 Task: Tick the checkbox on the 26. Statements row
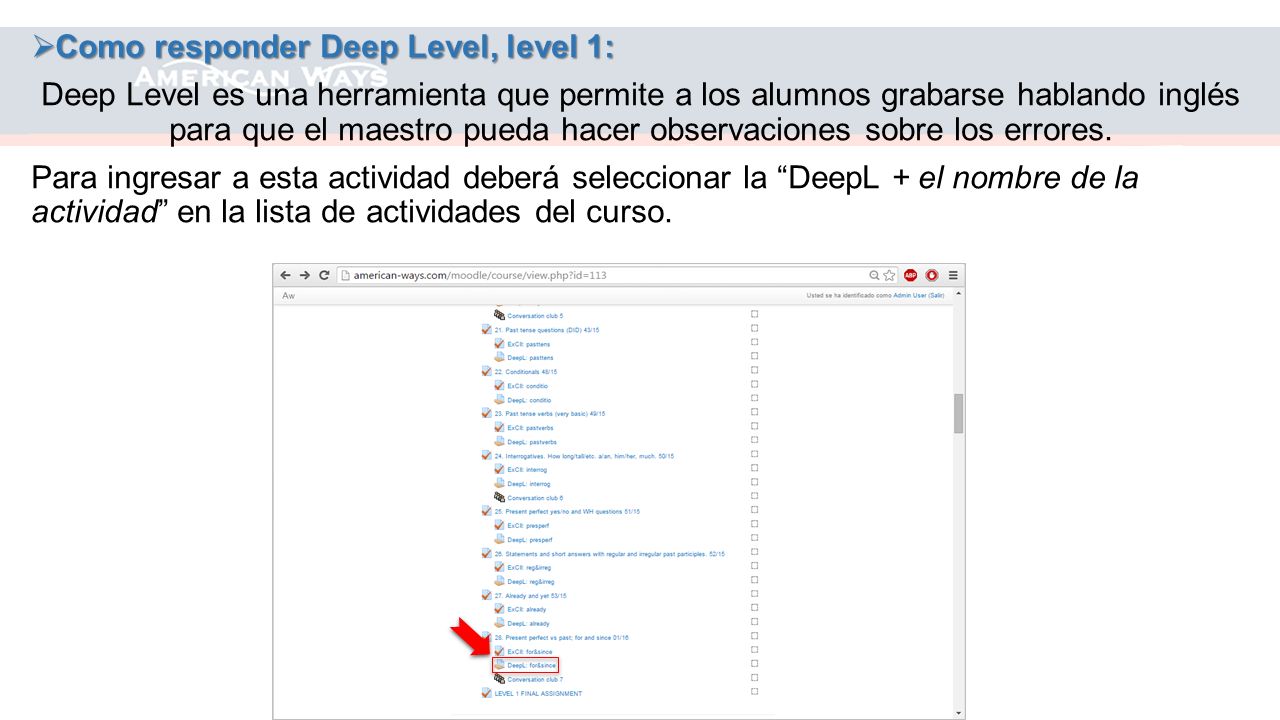(x=754, y=552)
